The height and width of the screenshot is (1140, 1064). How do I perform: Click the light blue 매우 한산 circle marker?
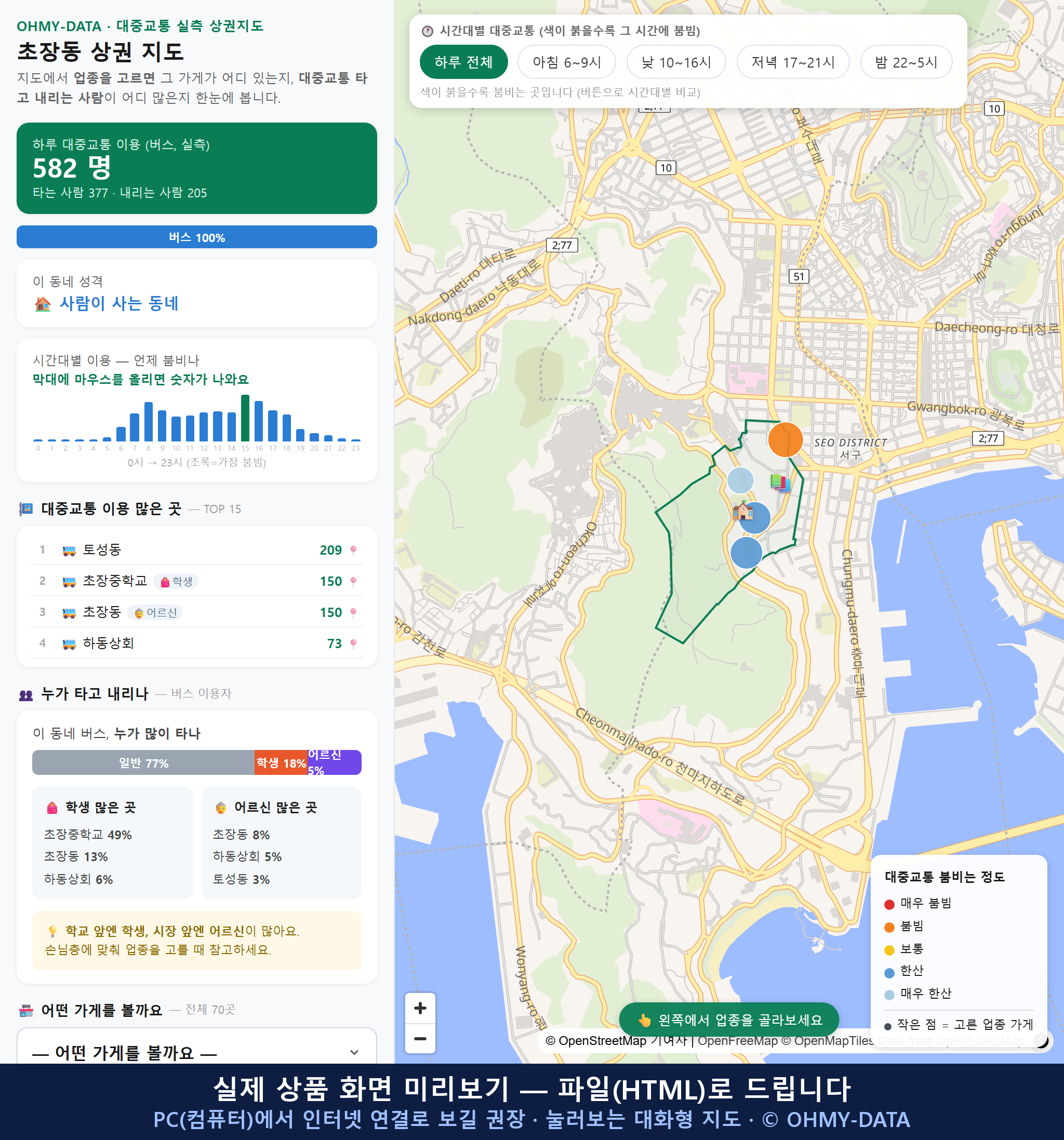[740, 480]
